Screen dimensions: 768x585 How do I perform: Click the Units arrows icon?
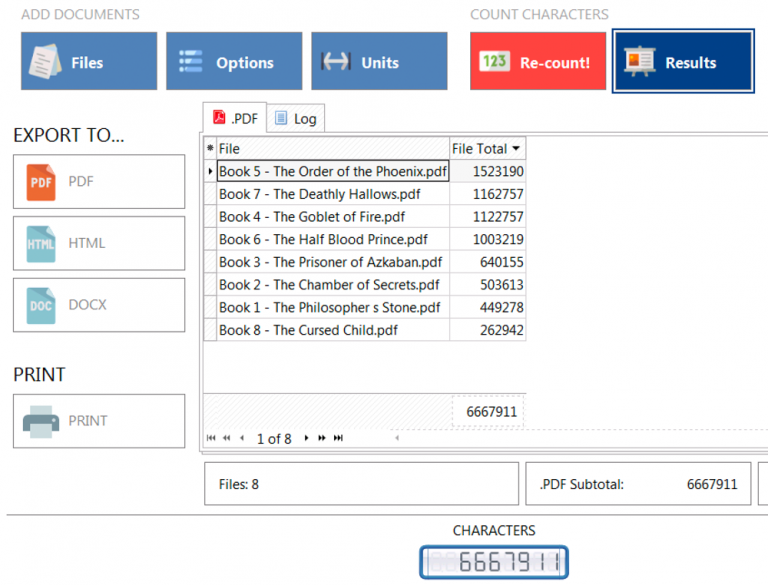pyautogui.click(x=336, y=61)
